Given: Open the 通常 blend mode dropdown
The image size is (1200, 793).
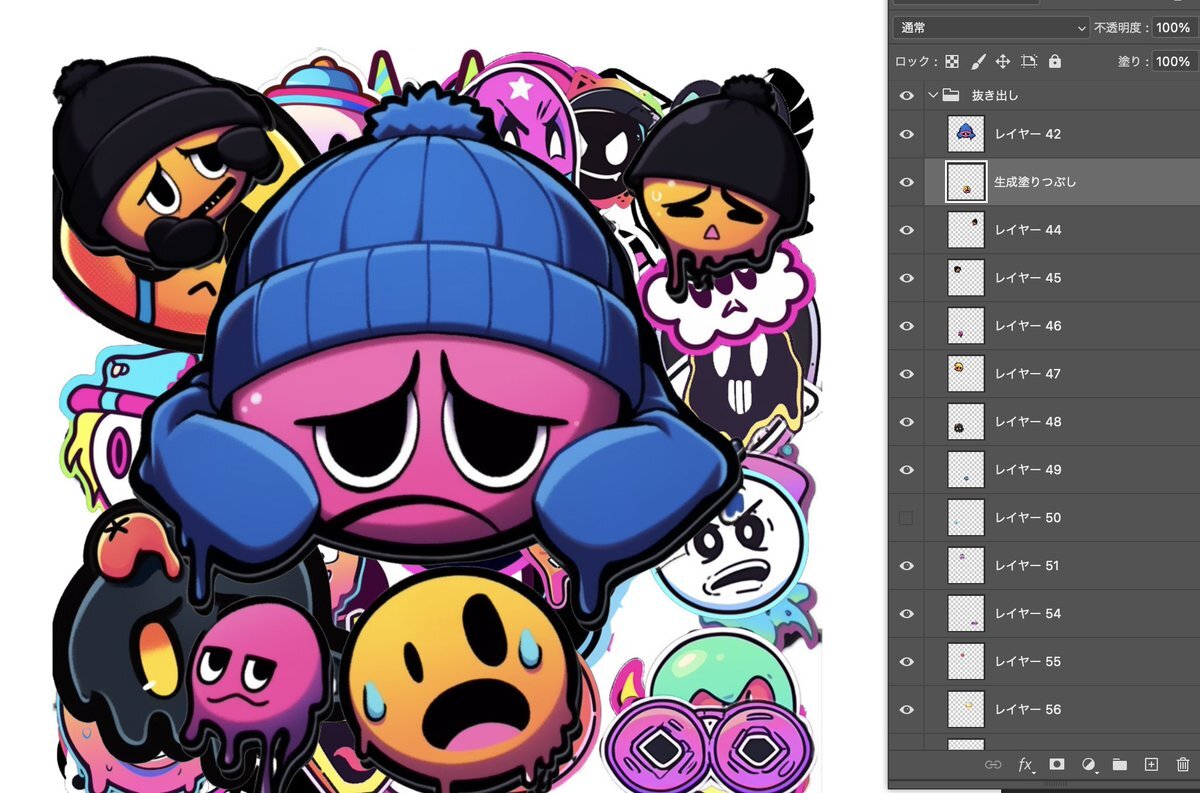Looking at the screenshot, I should (991, 28).
